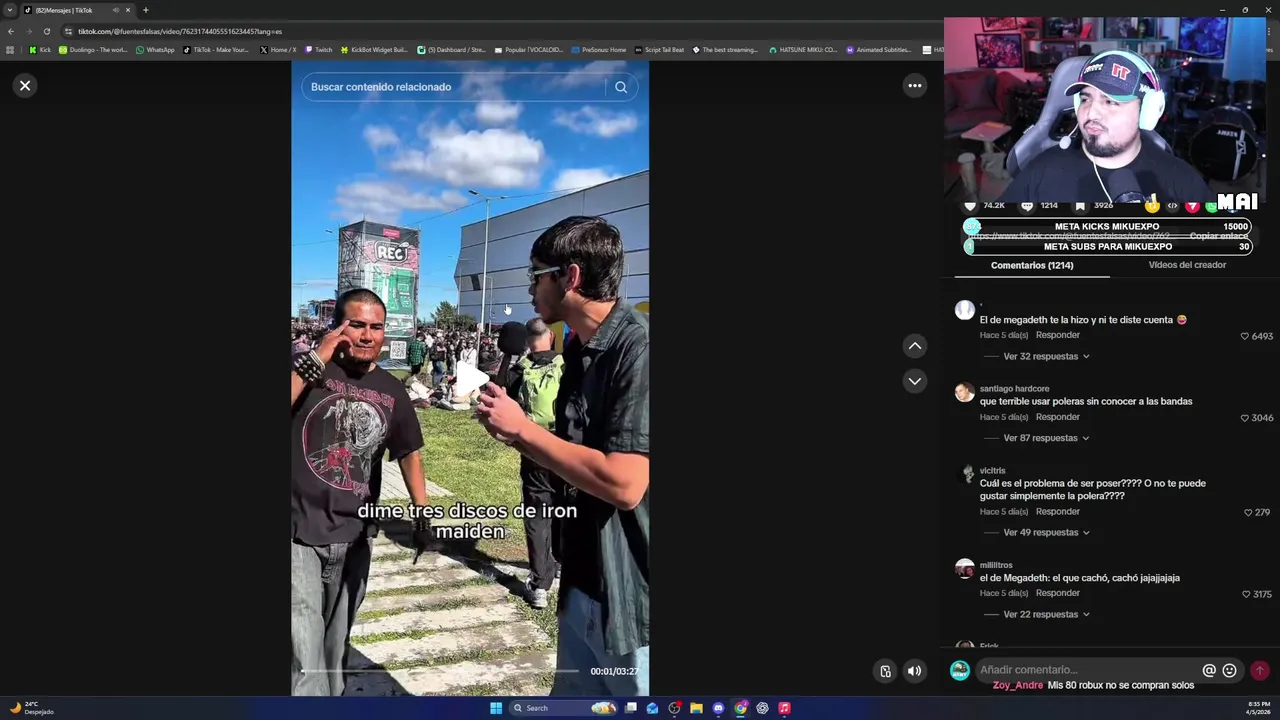Switch to the Comentarios (1214) tab
Viewport: 1280px width, 720px height.
1031,265
